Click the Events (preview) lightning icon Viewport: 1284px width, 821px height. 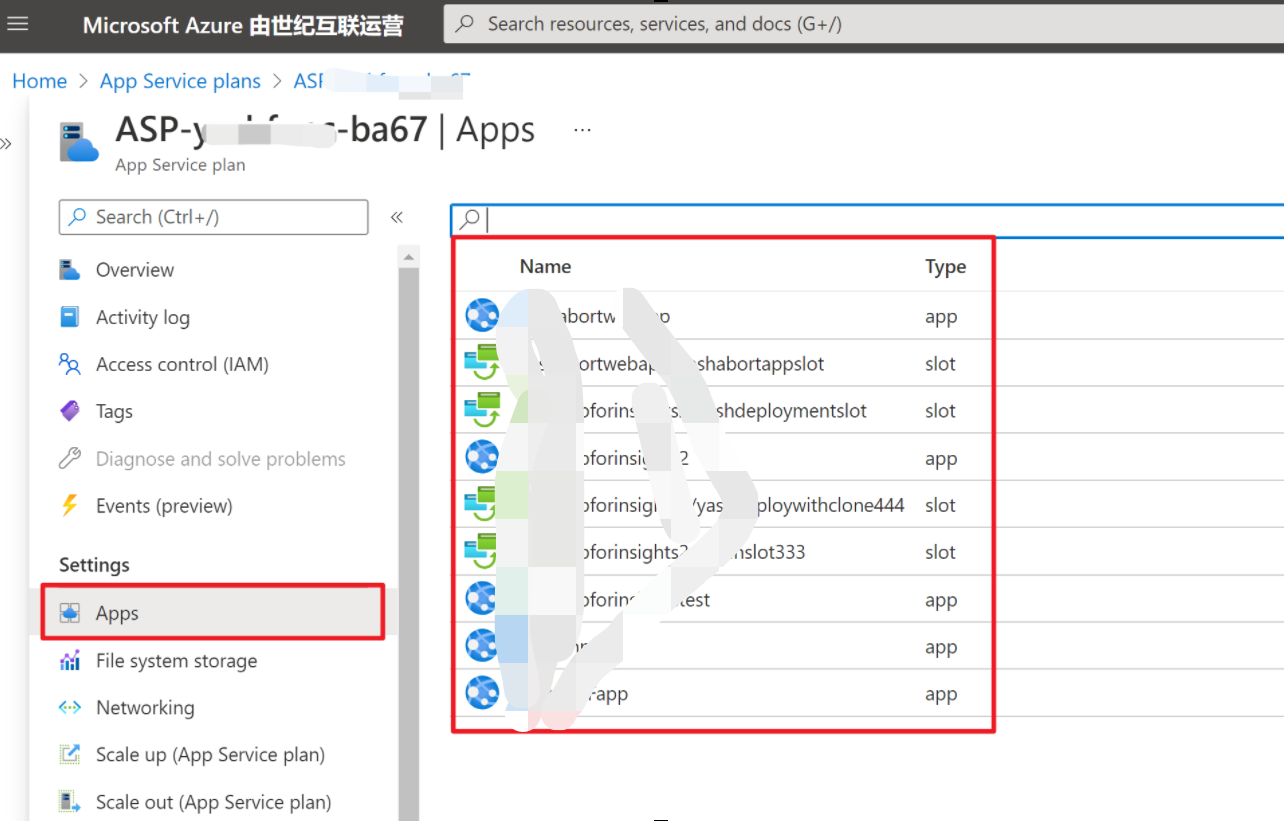[69, 506]
